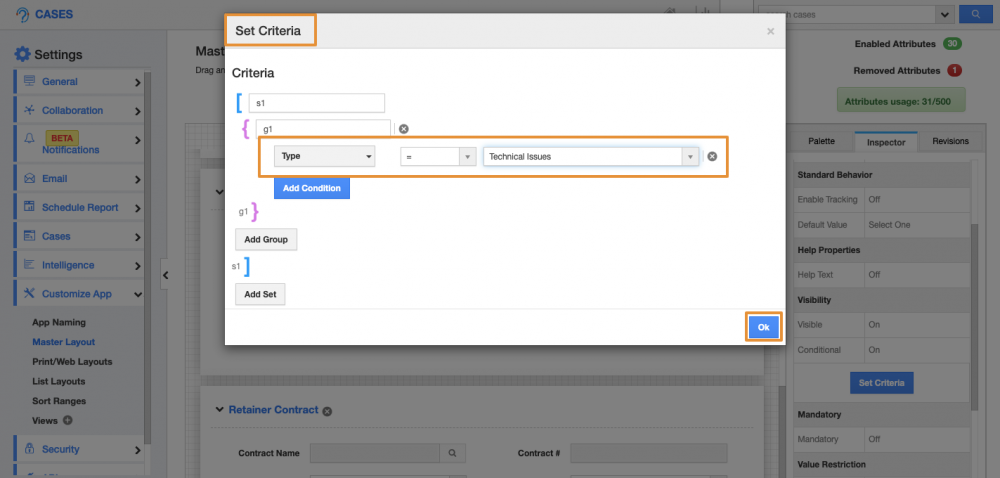1000x478 pixels.
Task: Collapse the left settings sidebar
Action: (165, 275)
